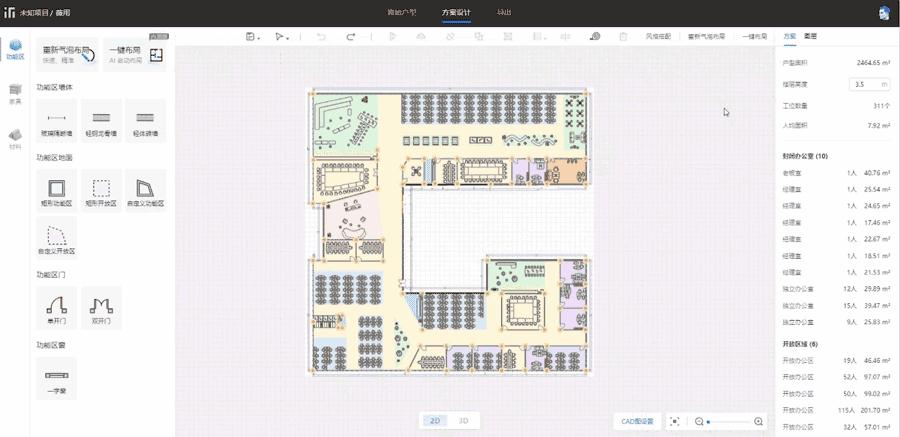Select the 自定义开放区 dashed polygon tool
This screenshot has height=437, width=900.
click(x=56, y=238)
